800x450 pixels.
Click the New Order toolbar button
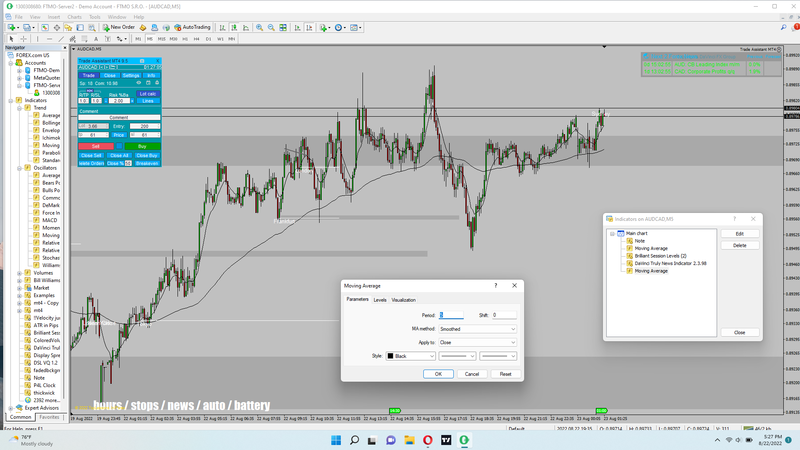[121, 27]
